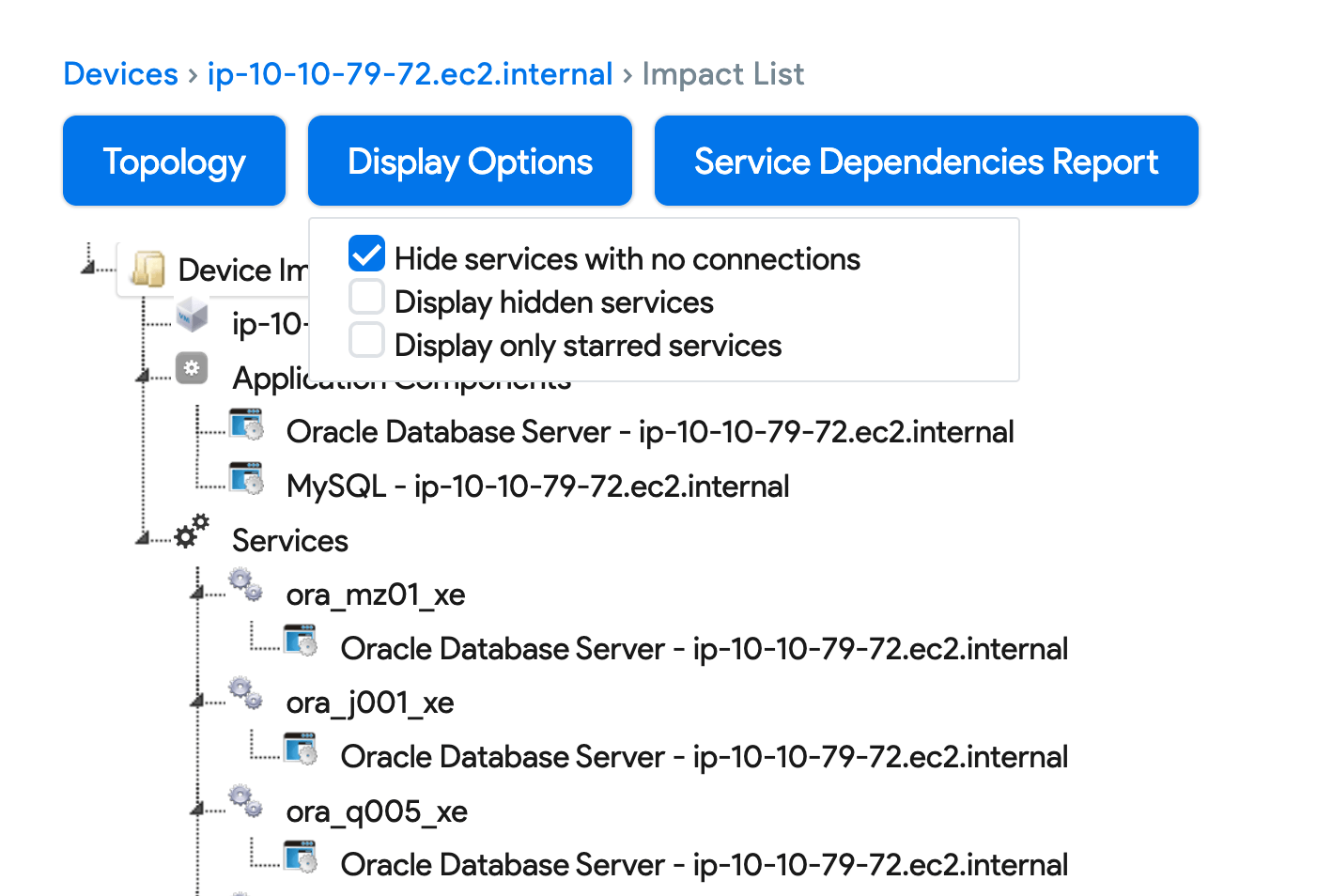Click the MySQL application icon
The image size is (1332, 896).
(x=245, y=478)
